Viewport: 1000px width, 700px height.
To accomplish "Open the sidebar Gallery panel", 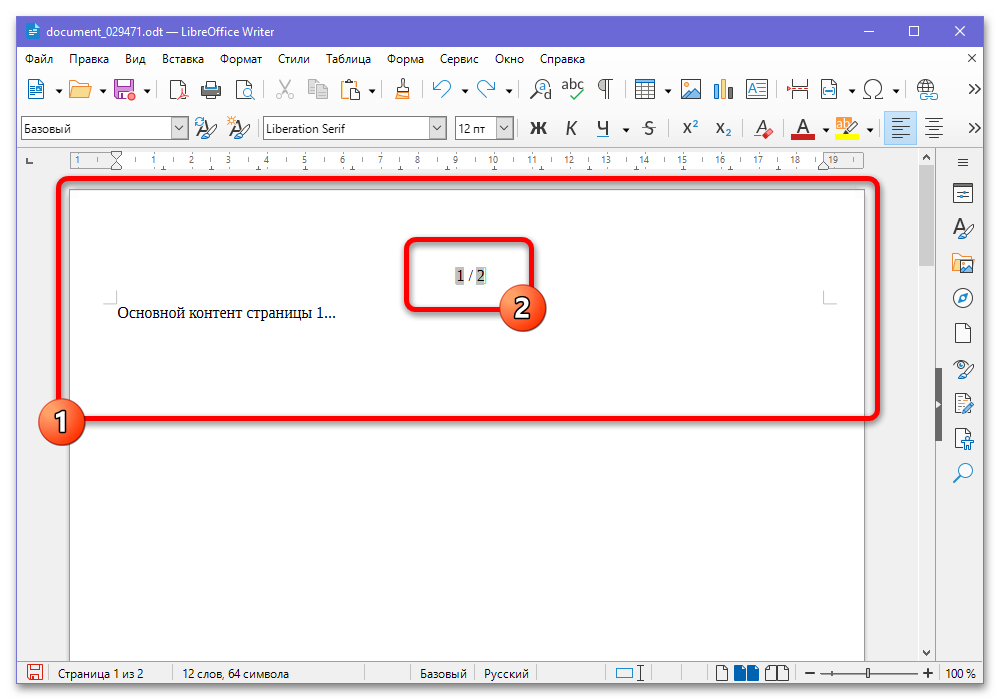I will [x=962, y=263].
